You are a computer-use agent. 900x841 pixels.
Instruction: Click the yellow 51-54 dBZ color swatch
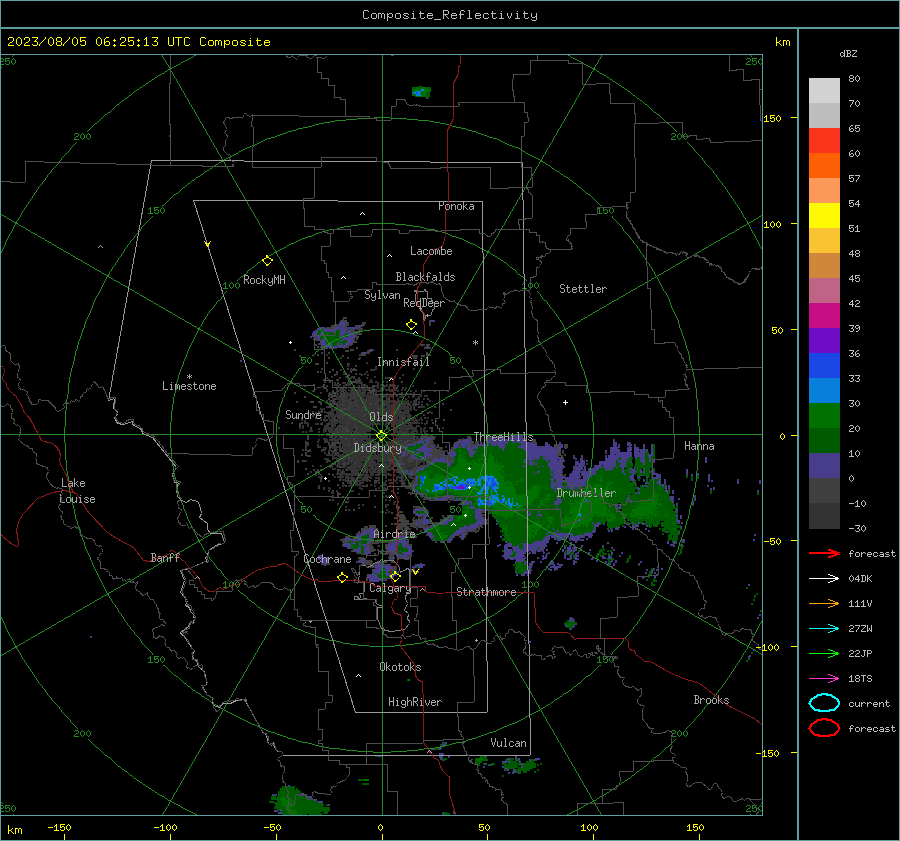824,215
